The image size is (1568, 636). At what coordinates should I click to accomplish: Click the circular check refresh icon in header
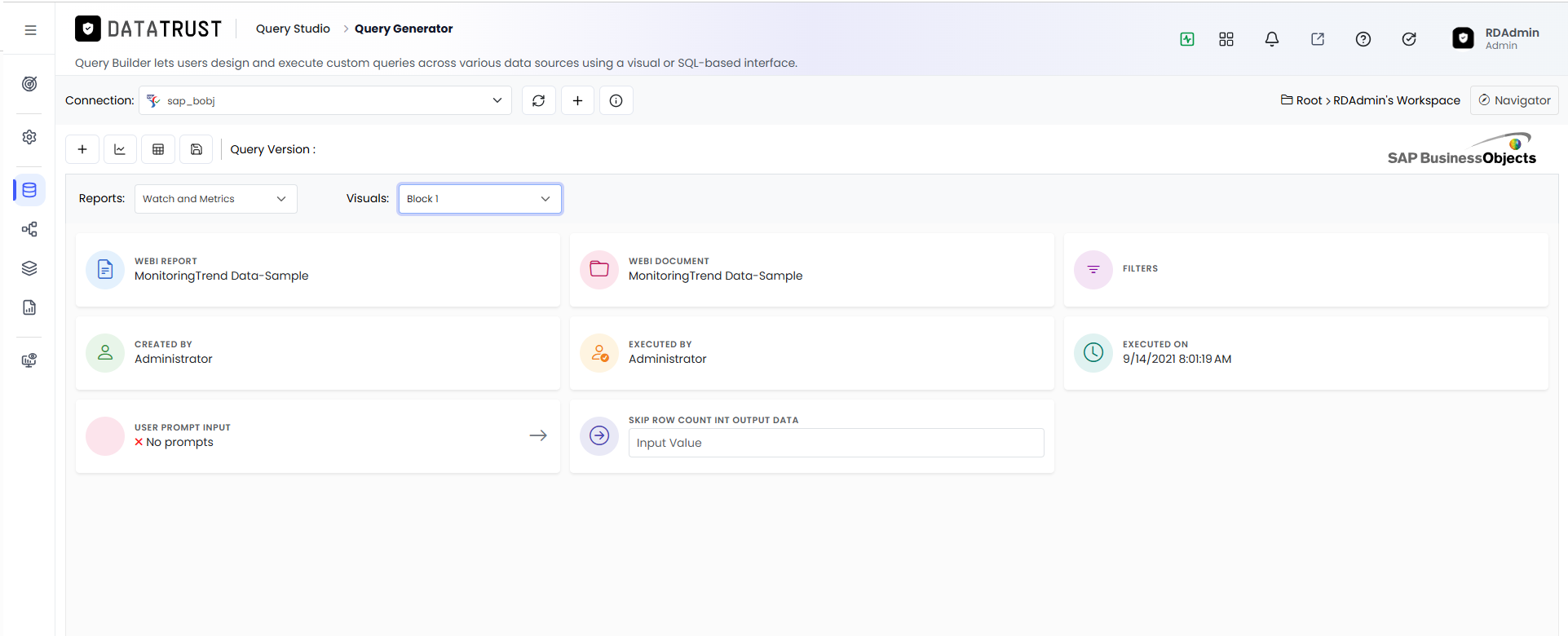[x=1409, y=39]
